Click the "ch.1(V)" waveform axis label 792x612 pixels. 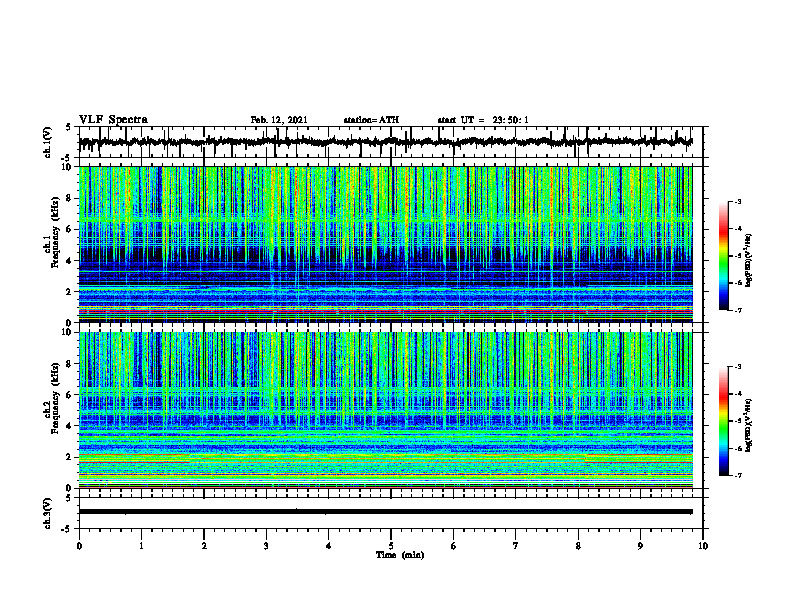click(48, 142)
